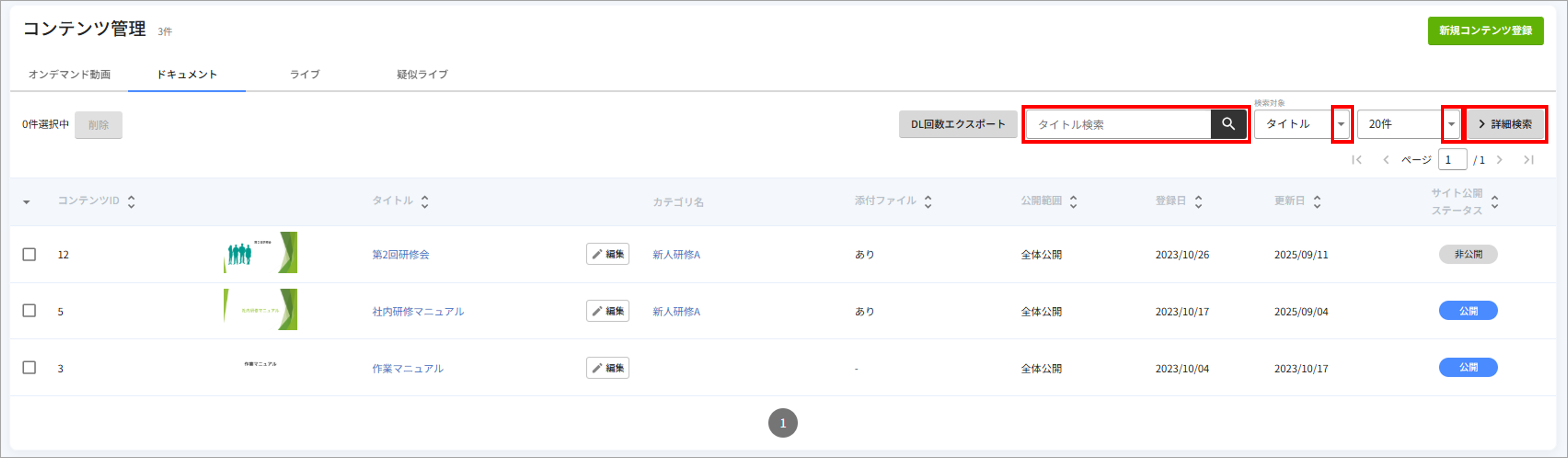1568x458 pixels.
Task: Expand the 詳細検索 panel
Action: [x=1505, y=124]
